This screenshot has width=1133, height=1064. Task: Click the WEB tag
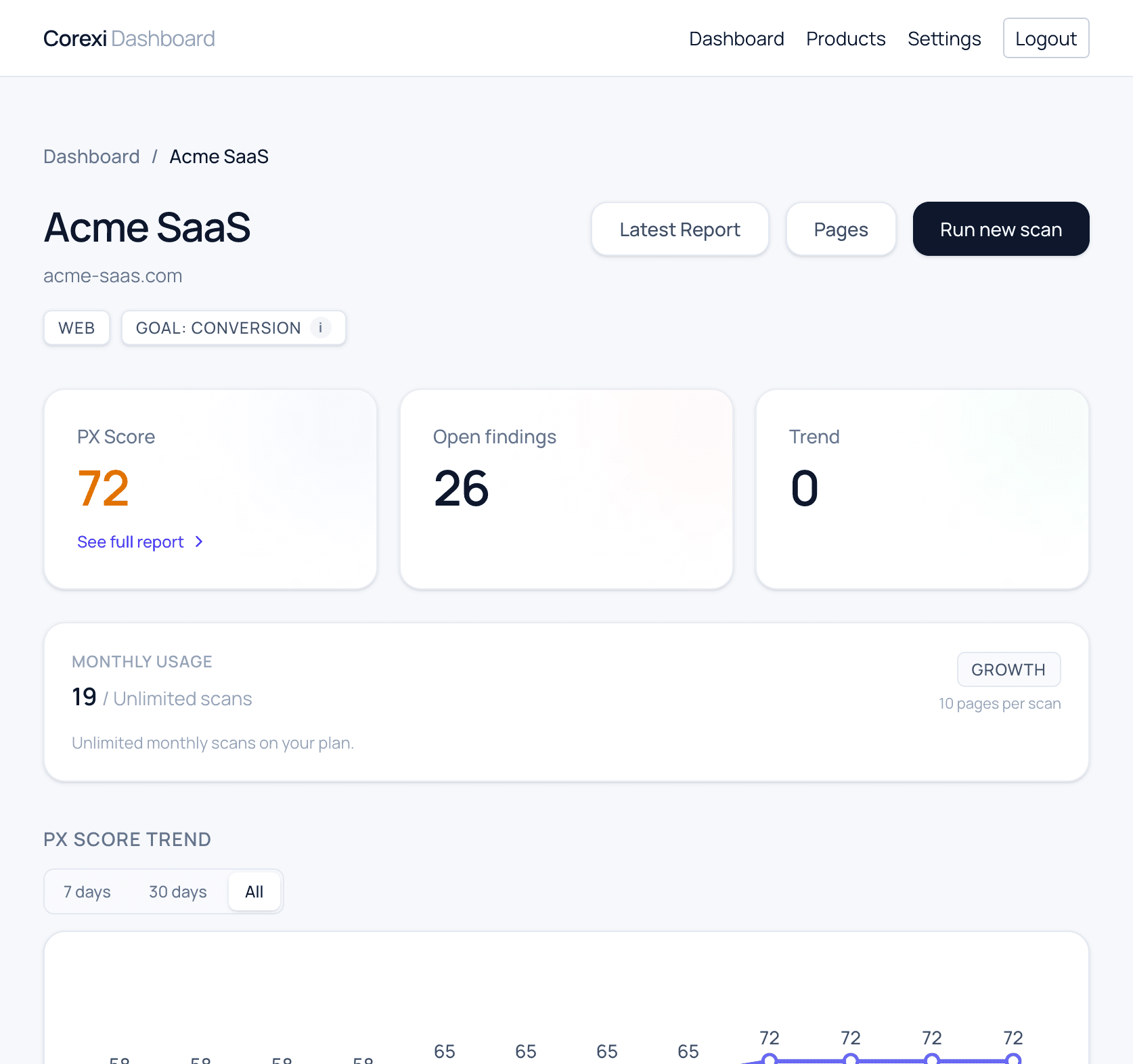[x=76, y=328]
